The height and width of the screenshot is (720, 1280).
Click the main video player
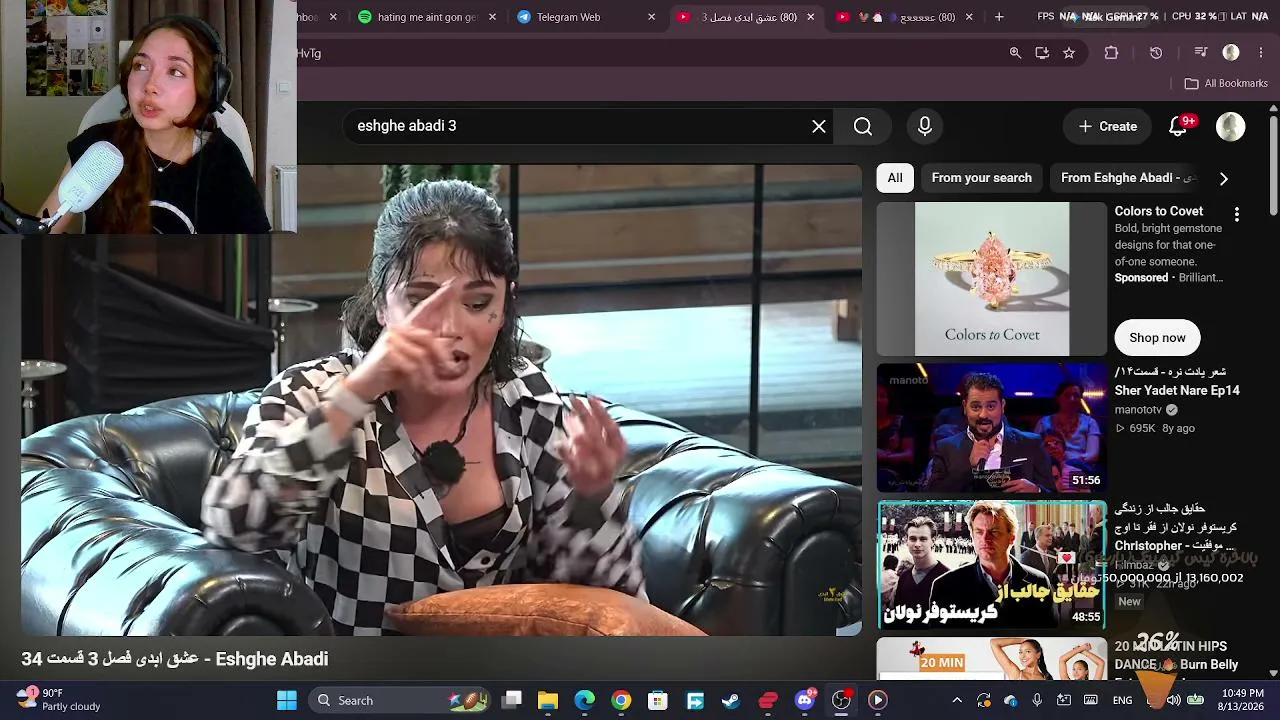click(x=441, y=400)
